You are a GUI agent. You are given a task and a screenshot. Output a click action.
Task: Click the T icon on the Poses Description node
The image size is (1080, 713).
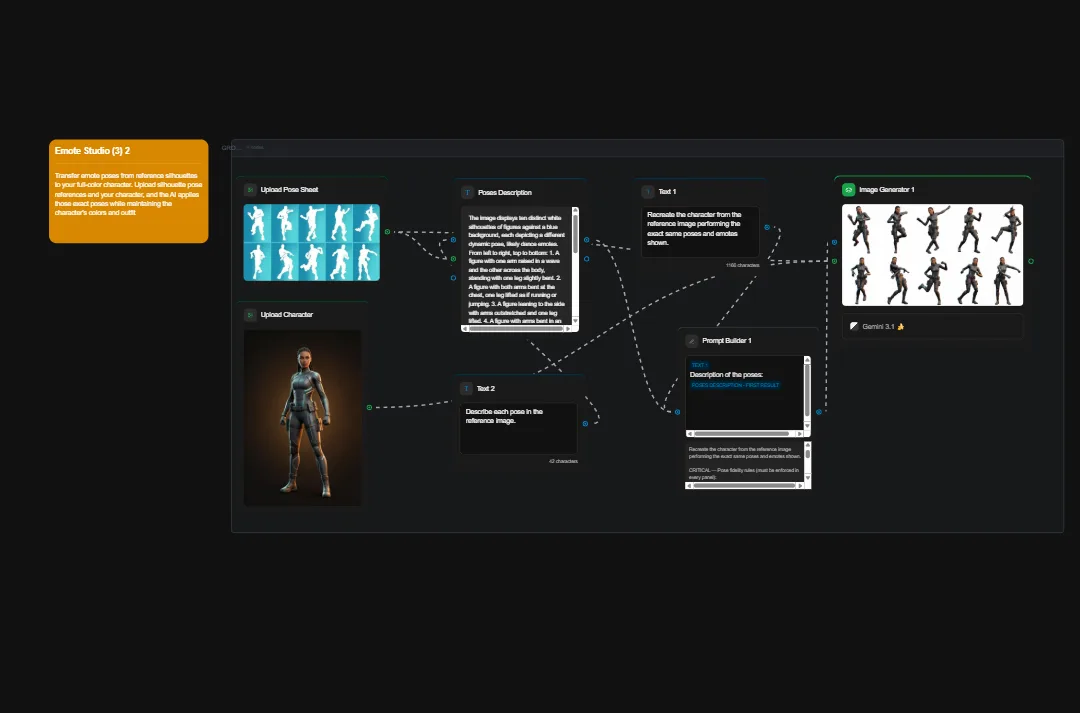click(x=467, y=193)
